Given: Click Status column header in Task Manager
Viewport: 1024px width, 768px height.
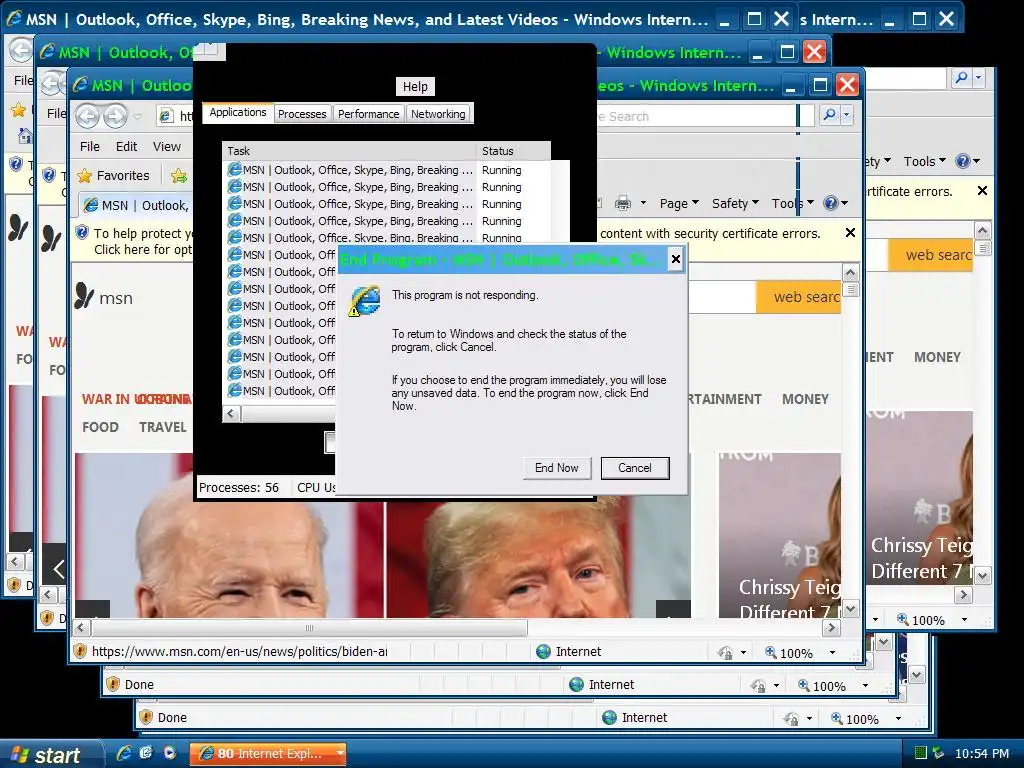Looking at the screenshot, I should pyautogui.click(x=513, y=151).
